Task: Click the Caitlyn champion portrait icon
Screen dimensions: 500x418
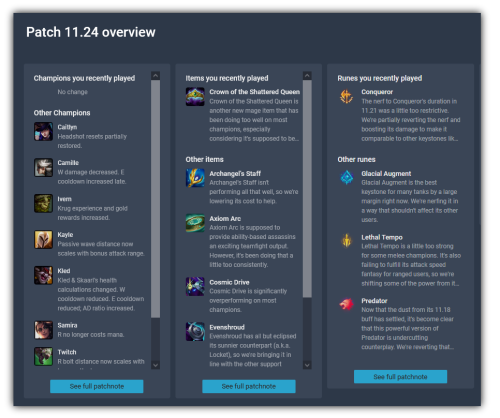Action: (x=43, y=131)
